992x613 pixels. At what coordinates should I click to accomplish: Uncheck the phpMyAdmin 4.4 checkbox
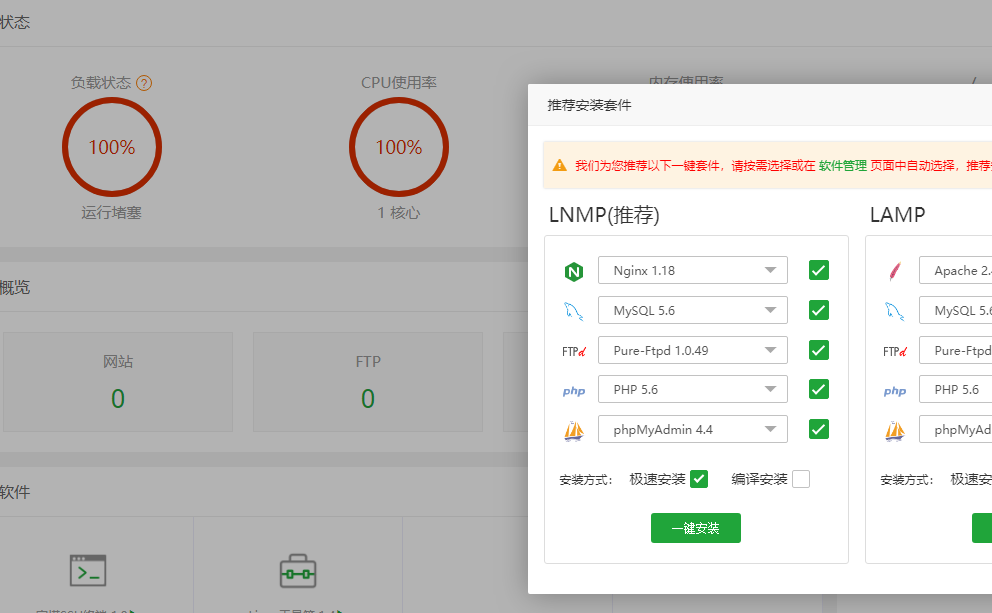point(819,429)
